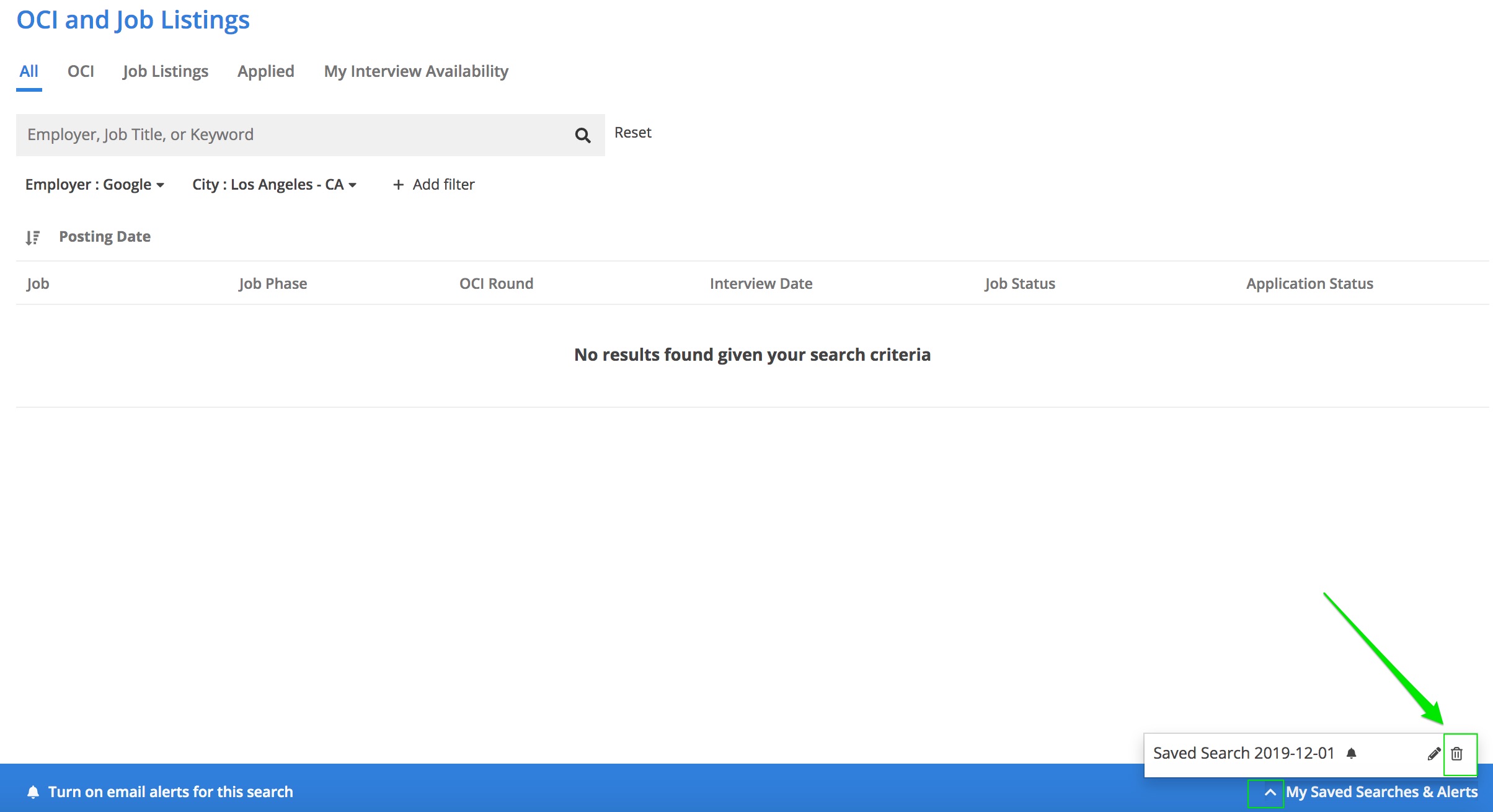
Task: Delete saved search with trash icon
Action: click(x=1456, y=754)
